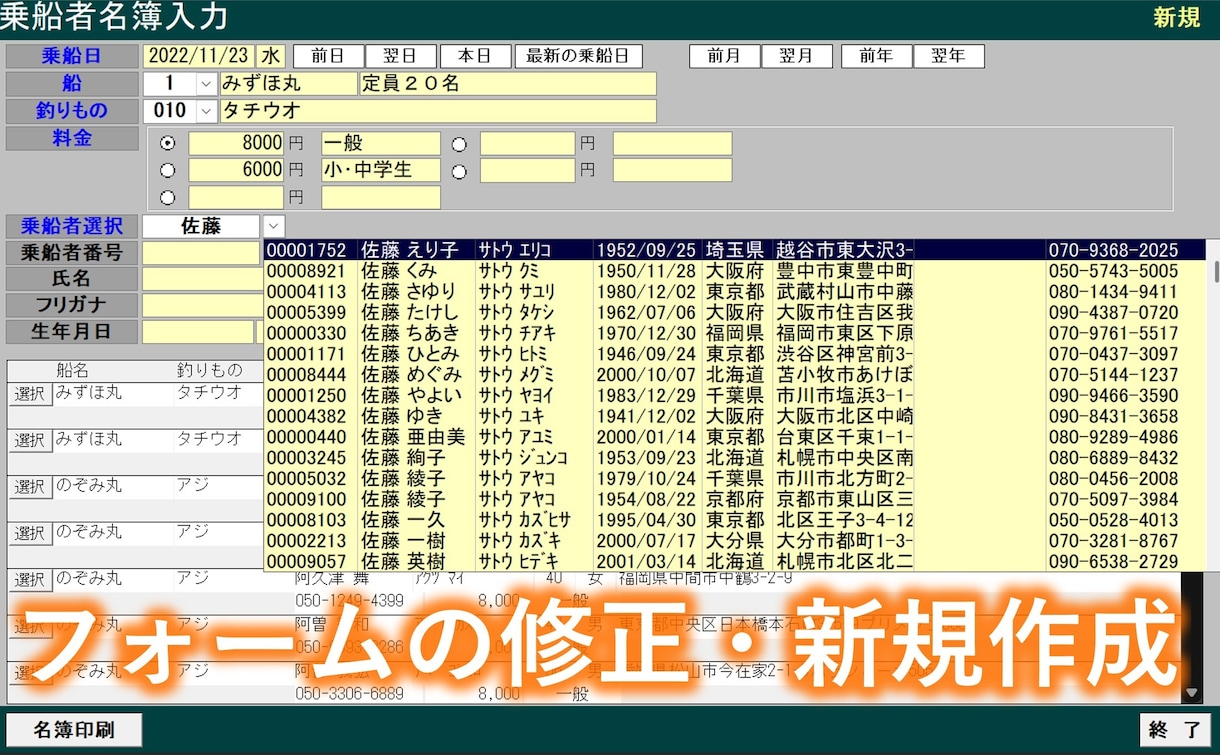Go to 前月
This screenshot has height=755, width=1220.
[x=724, y=56]
